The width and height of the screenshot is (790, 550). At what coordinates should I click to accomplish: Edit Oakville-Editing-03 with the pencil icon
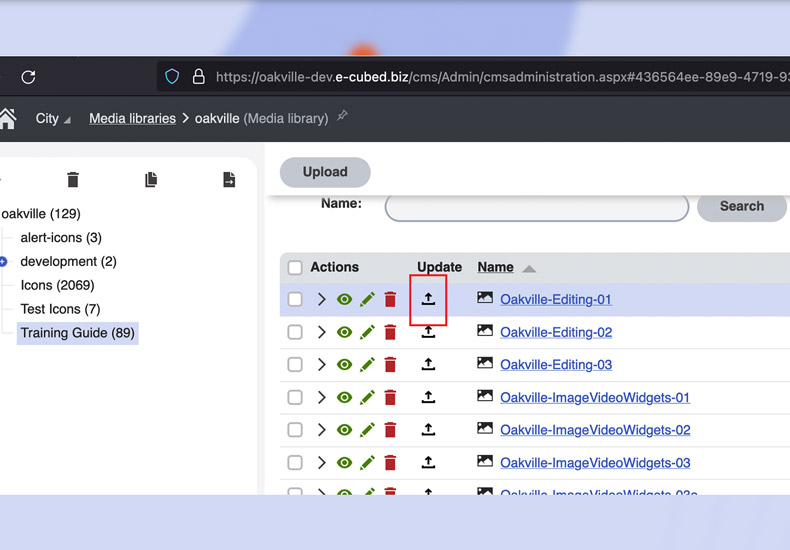tap(367, 365)
